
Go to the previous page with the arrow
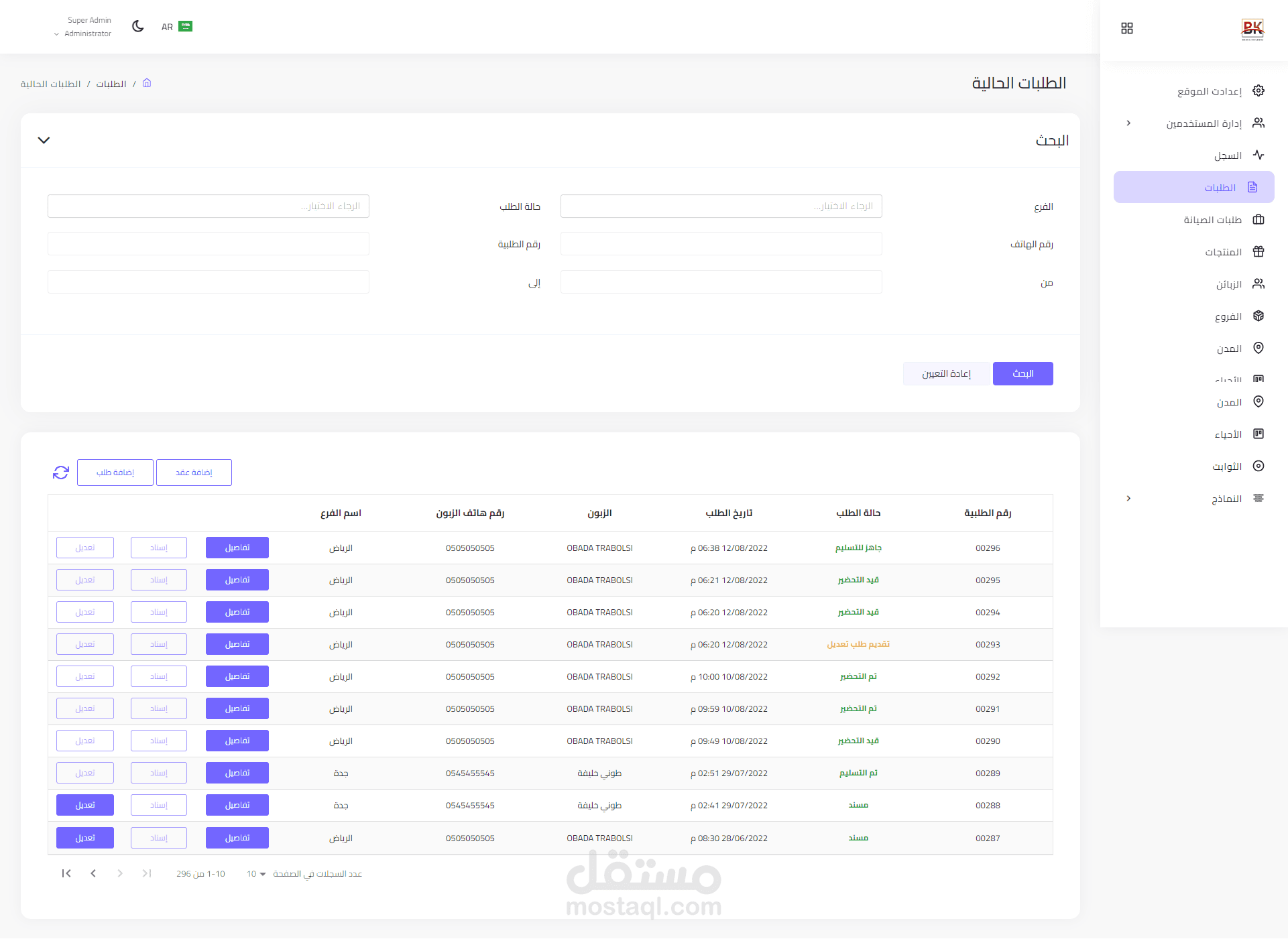pyautogui.click(x=93, y=873)
